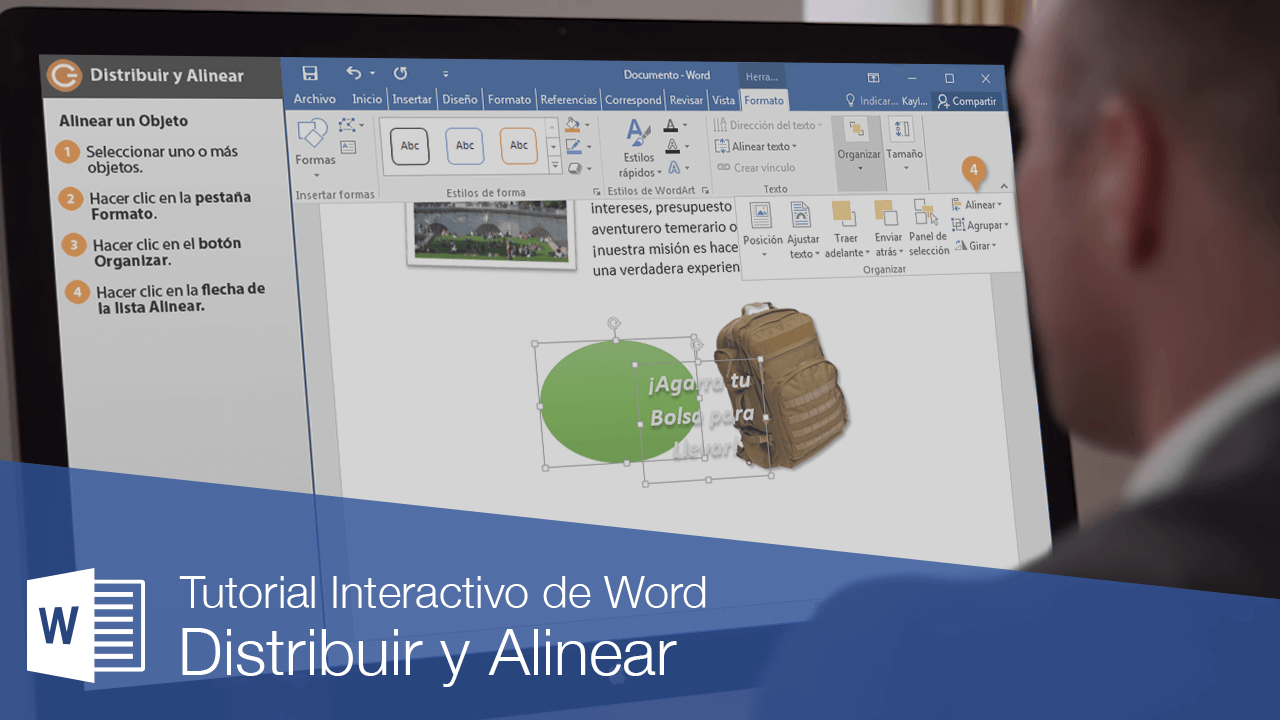This screenshot has height=720, width=1280.
Task: Switch to the Correspond tab
Action: point(633,100)
